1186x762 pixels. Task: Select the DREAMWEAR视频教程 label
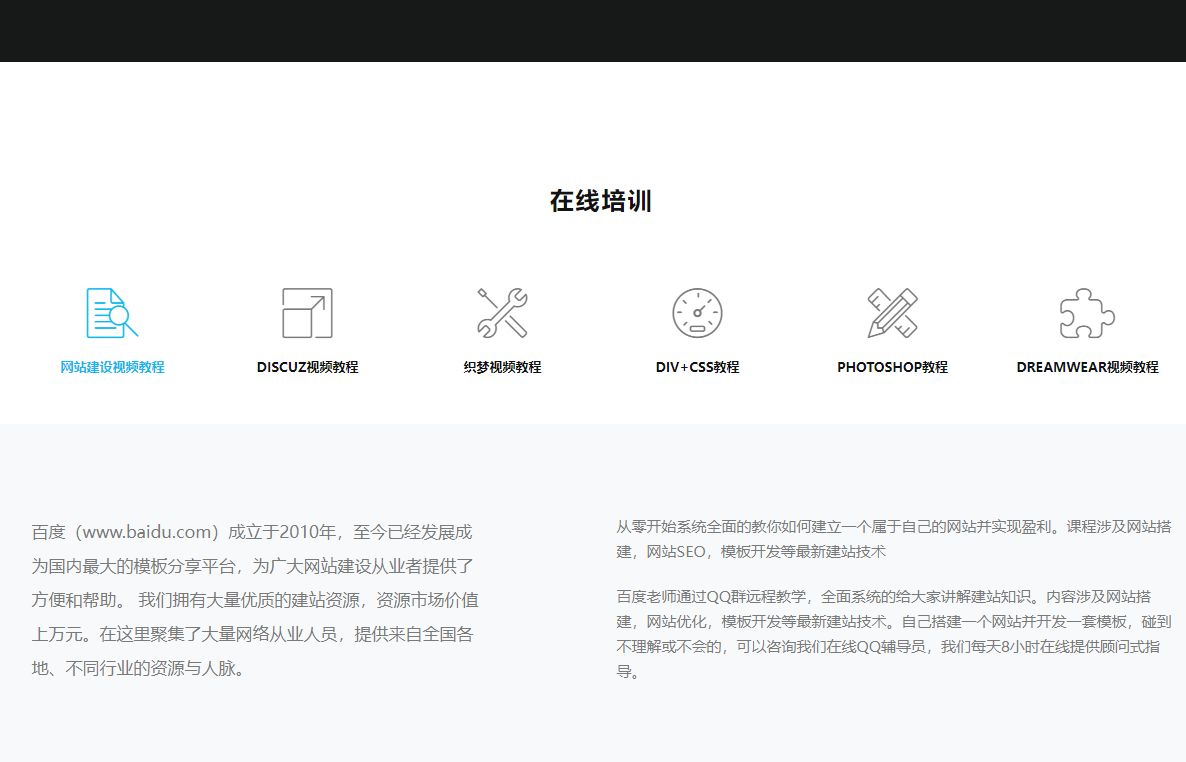pos(1087,367)
